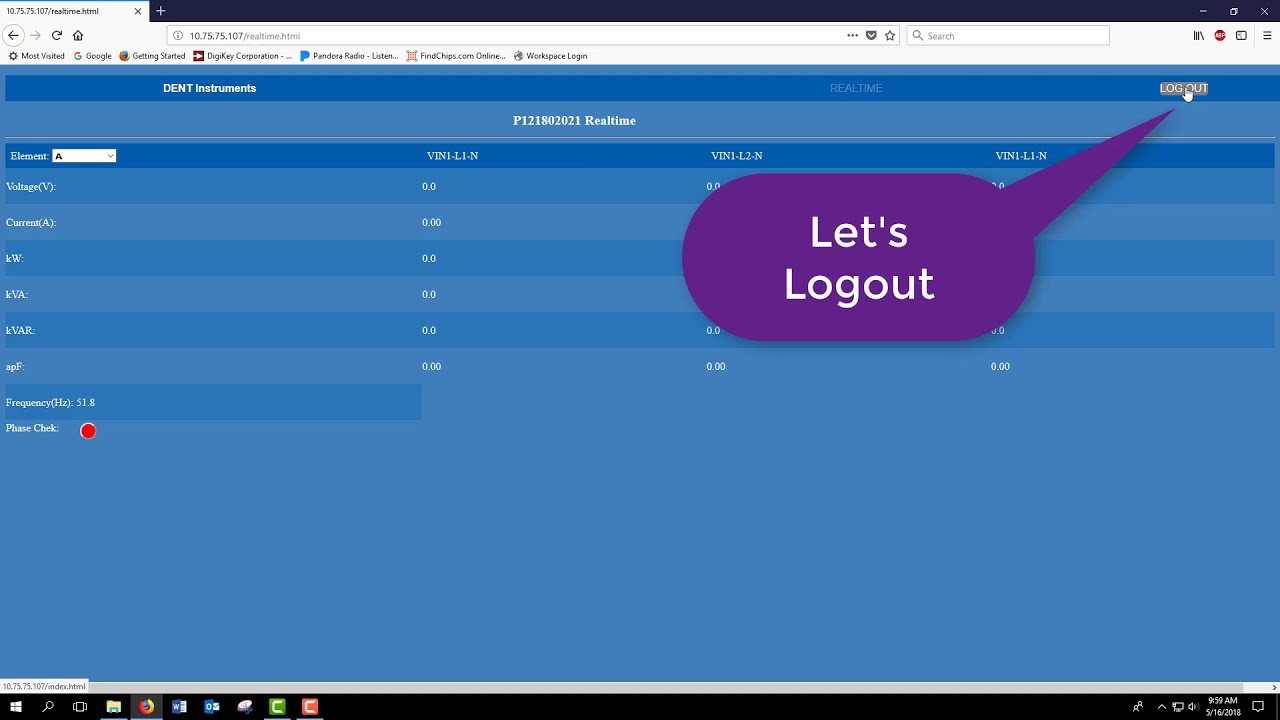Open the People icon in system tray
This screenshot has width=1280, height=720.
(x=1138, y=707)
